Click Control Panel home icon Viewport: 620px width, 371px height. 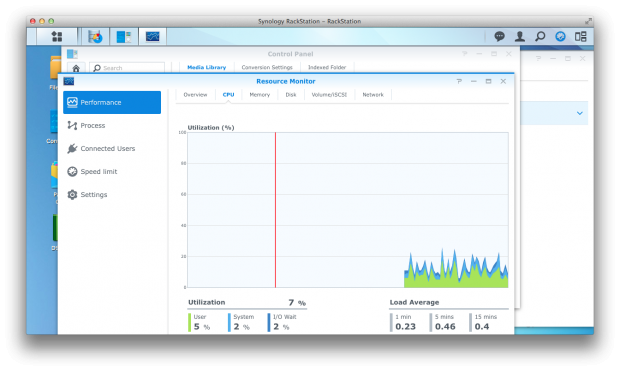(x=76, y=68)
